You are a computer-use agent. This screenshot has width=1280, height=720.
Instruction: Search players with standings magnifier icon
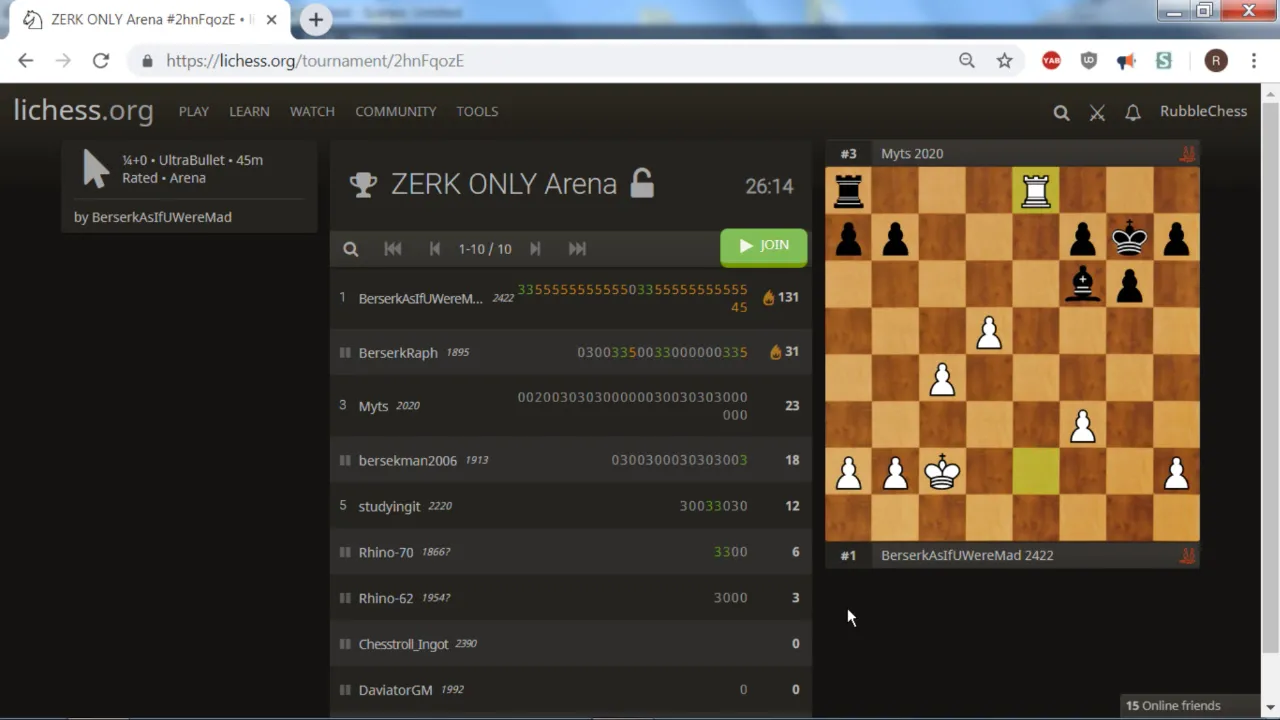(351, 249)
